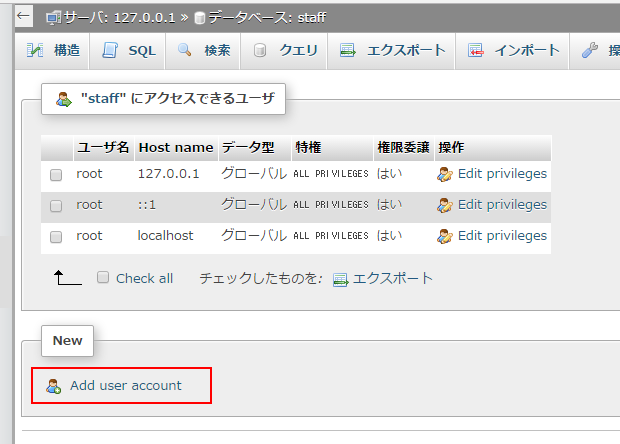Click edit privileges icon in localhost row
Viewport: 620px width, 444px height.
445,236
